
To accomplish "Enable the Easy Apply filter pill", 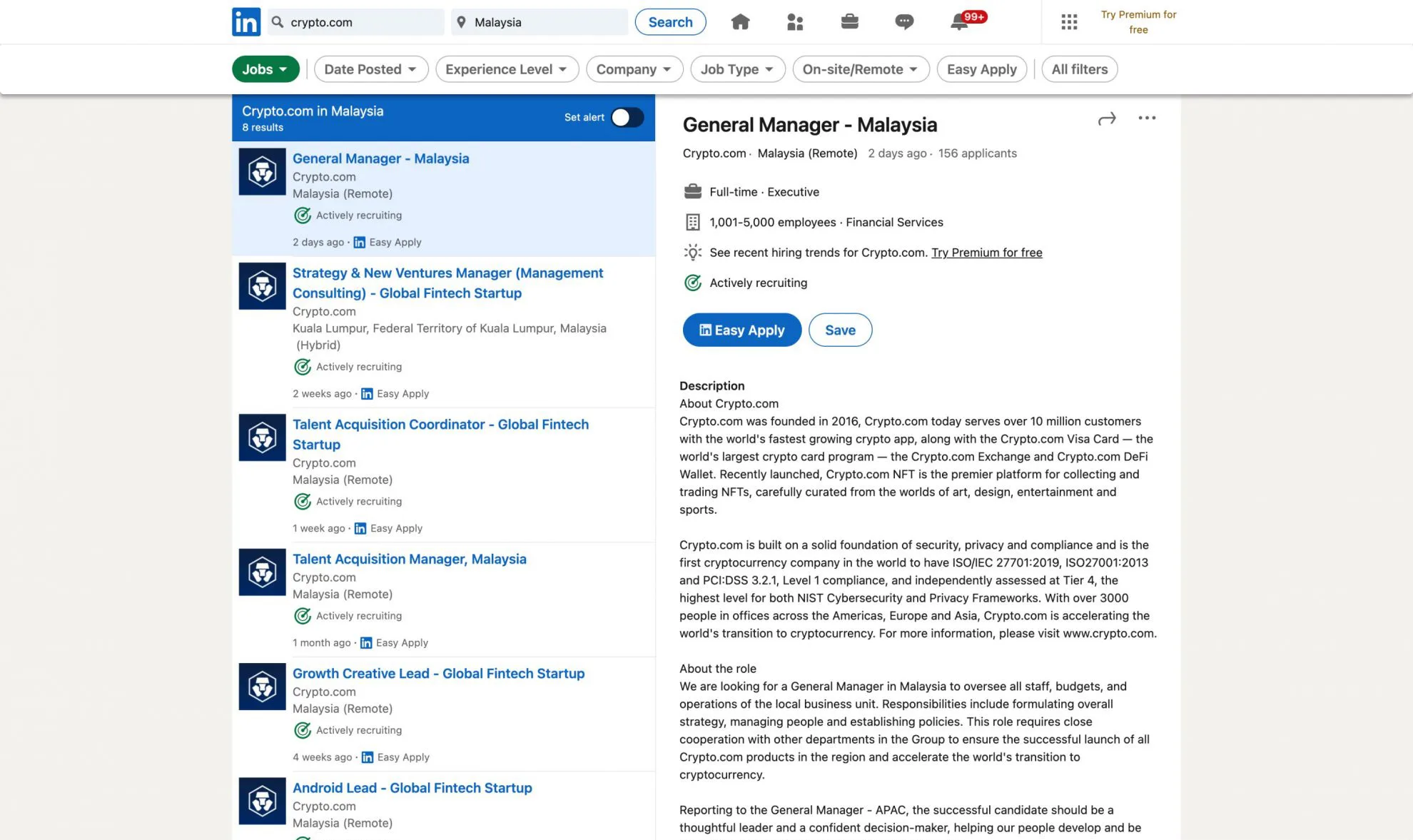I will click(982, 69).
